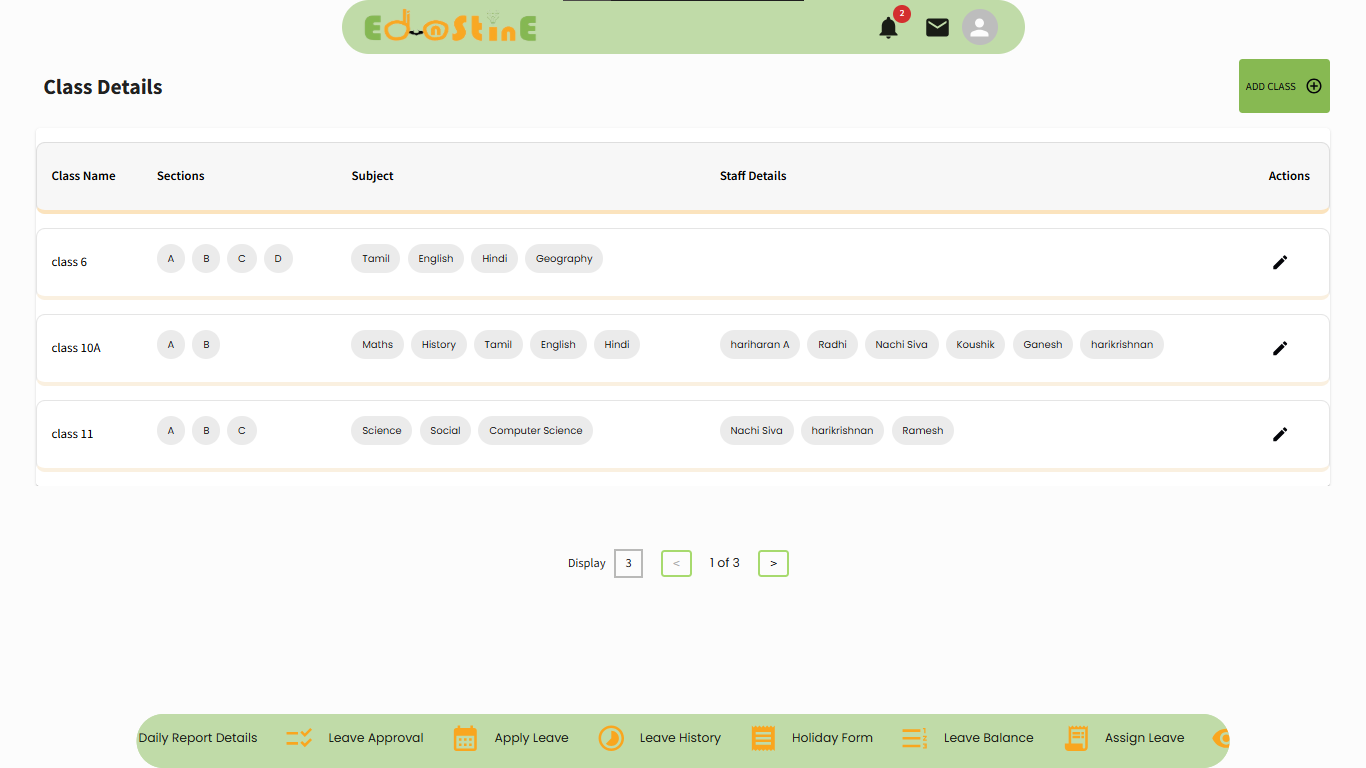
Task: Click the user profile avatar
Action: pyautogui.click(x=980, y=27)
